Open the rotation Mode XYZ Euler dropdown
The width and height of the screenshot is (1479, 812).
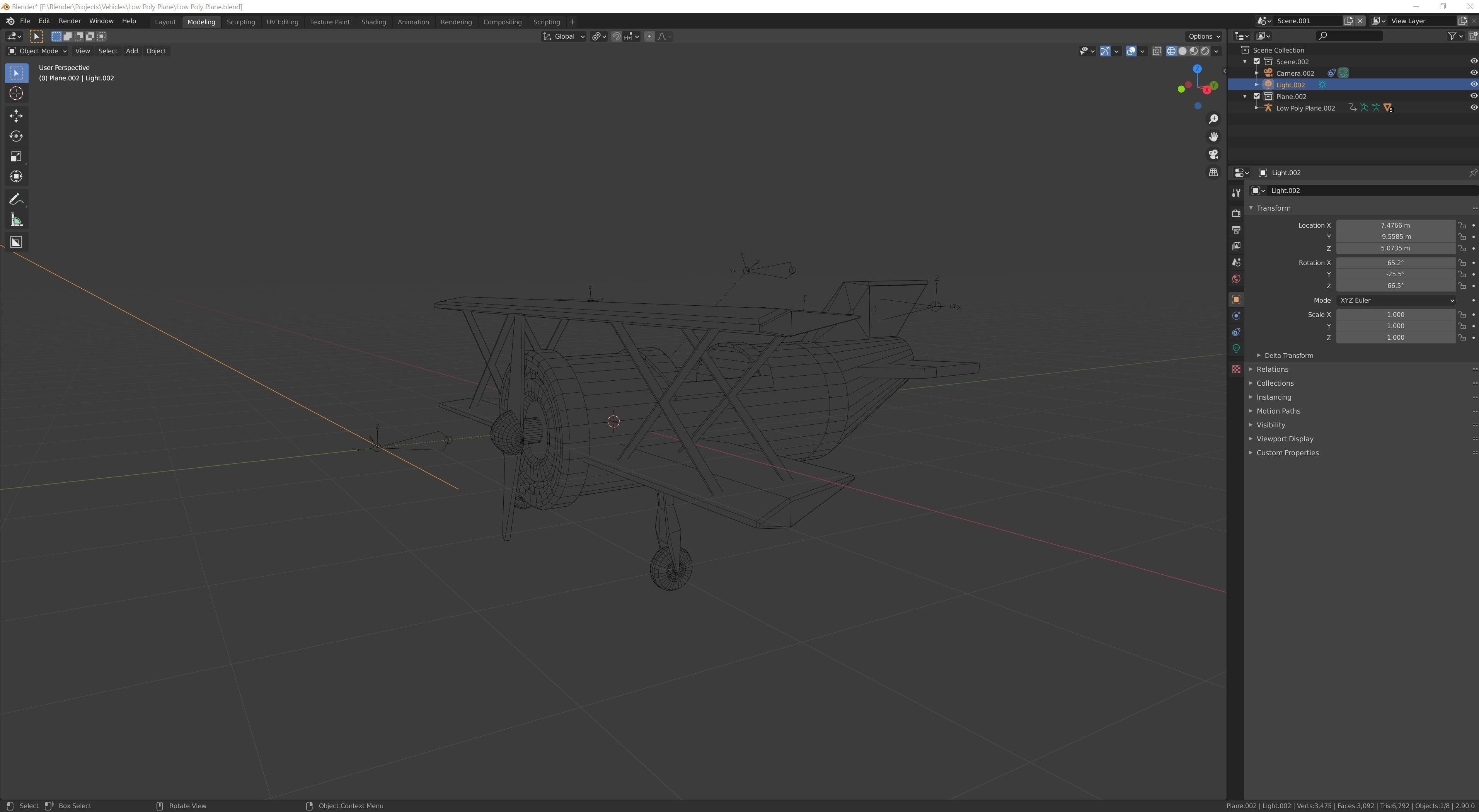pos(1396,300)
